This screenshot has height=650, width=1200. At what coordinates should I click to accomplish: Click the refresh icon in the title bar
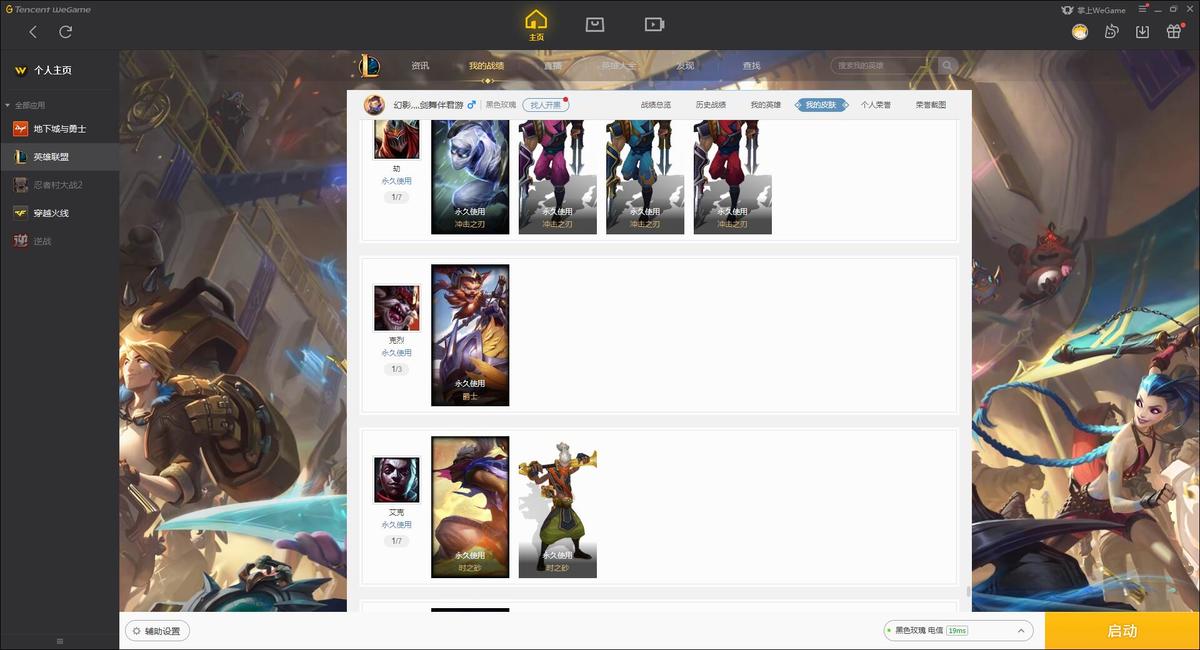click(x=66, y=32)
